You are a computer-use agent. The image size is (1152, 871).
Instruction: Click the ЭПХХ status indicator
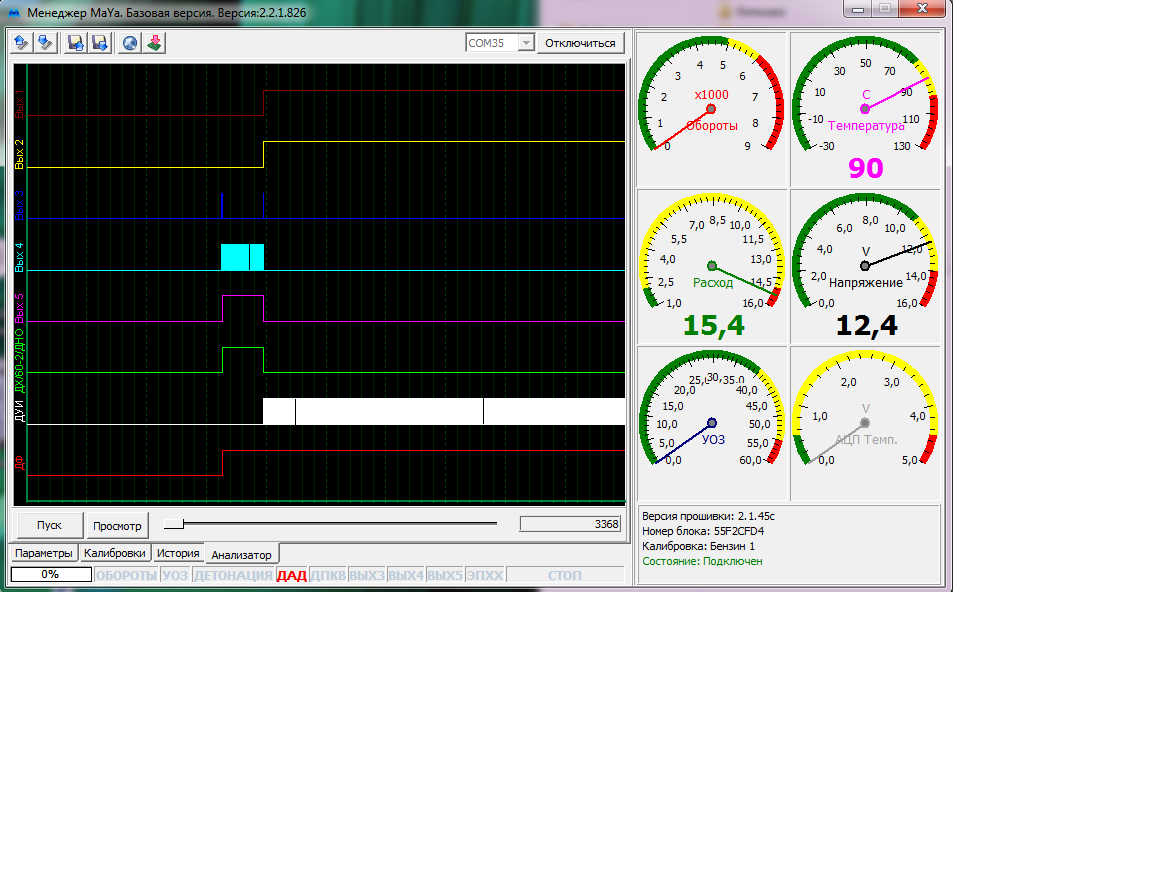coord(485,575)
